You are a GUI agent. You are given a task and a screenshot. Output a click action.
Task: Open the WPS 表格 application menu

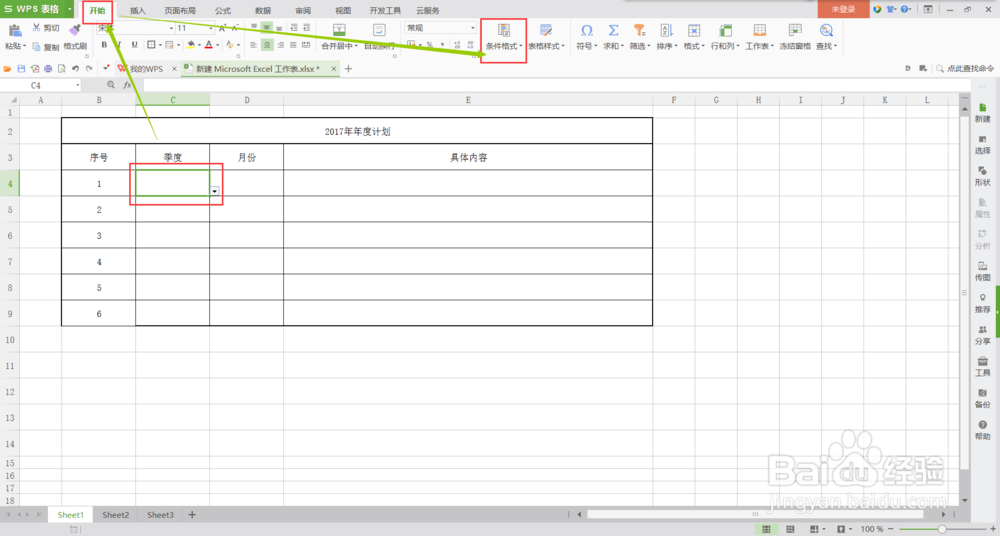pyautogui.click(x=38, y=10)
